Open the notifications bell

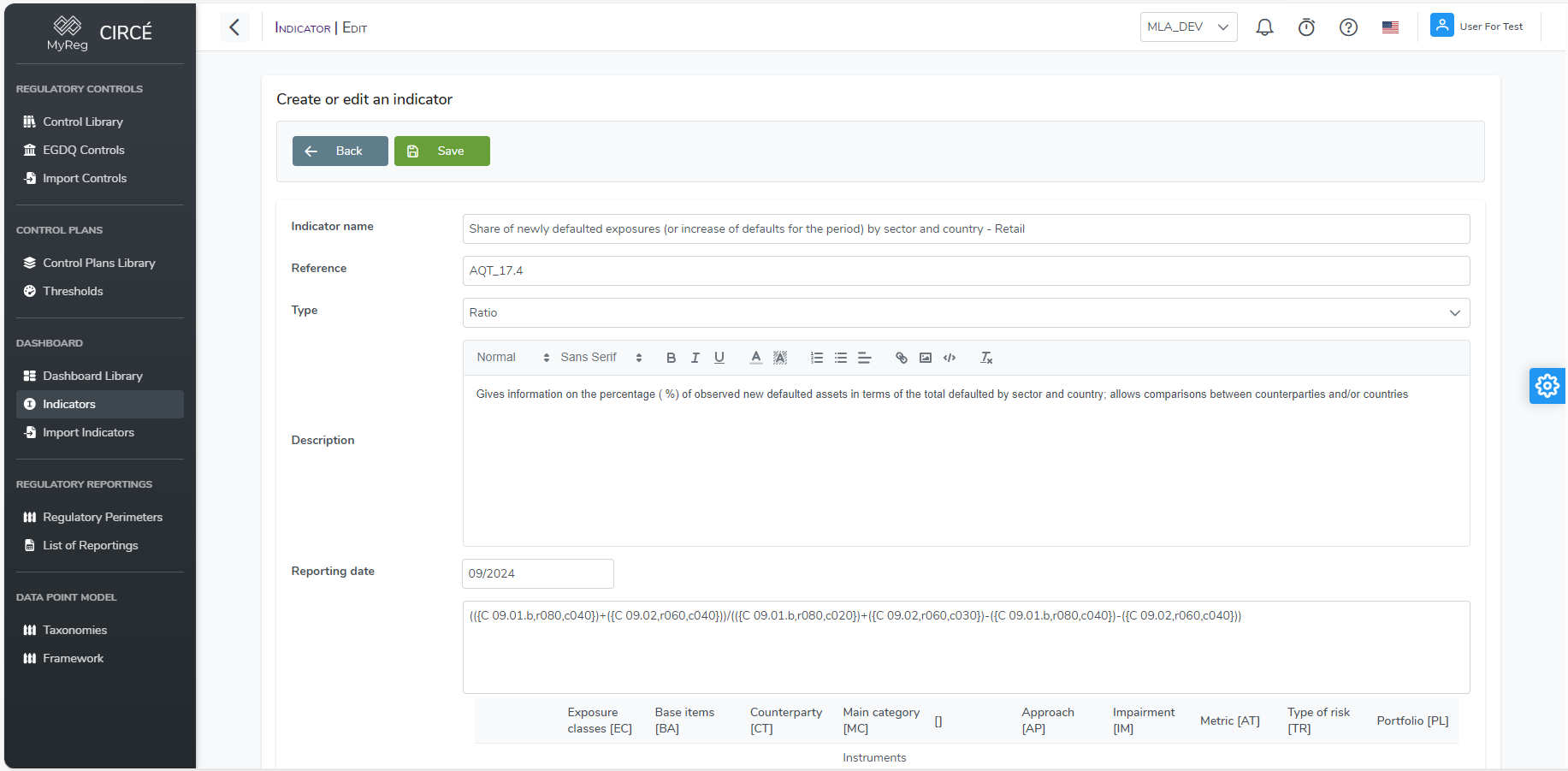coord(1263,27)
